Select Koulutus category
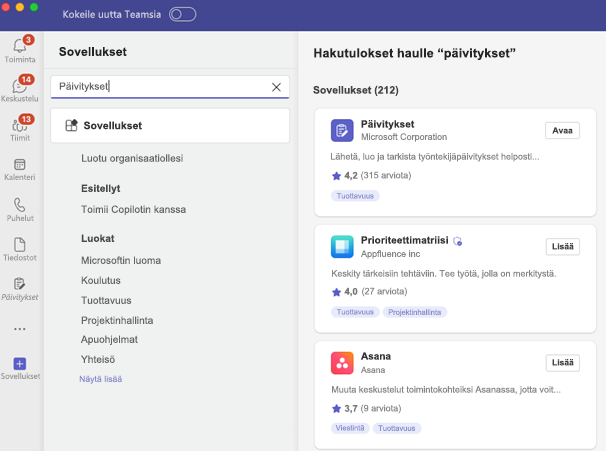Screen dimensions: 606x451 [101, 280]
